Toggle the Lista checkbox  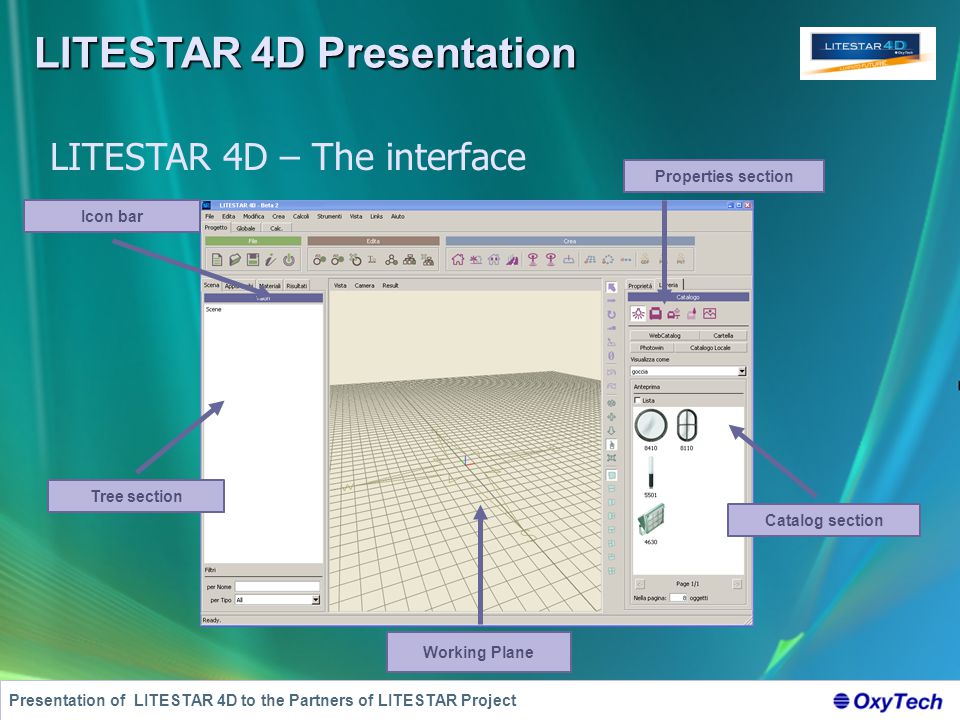[637, 400]
